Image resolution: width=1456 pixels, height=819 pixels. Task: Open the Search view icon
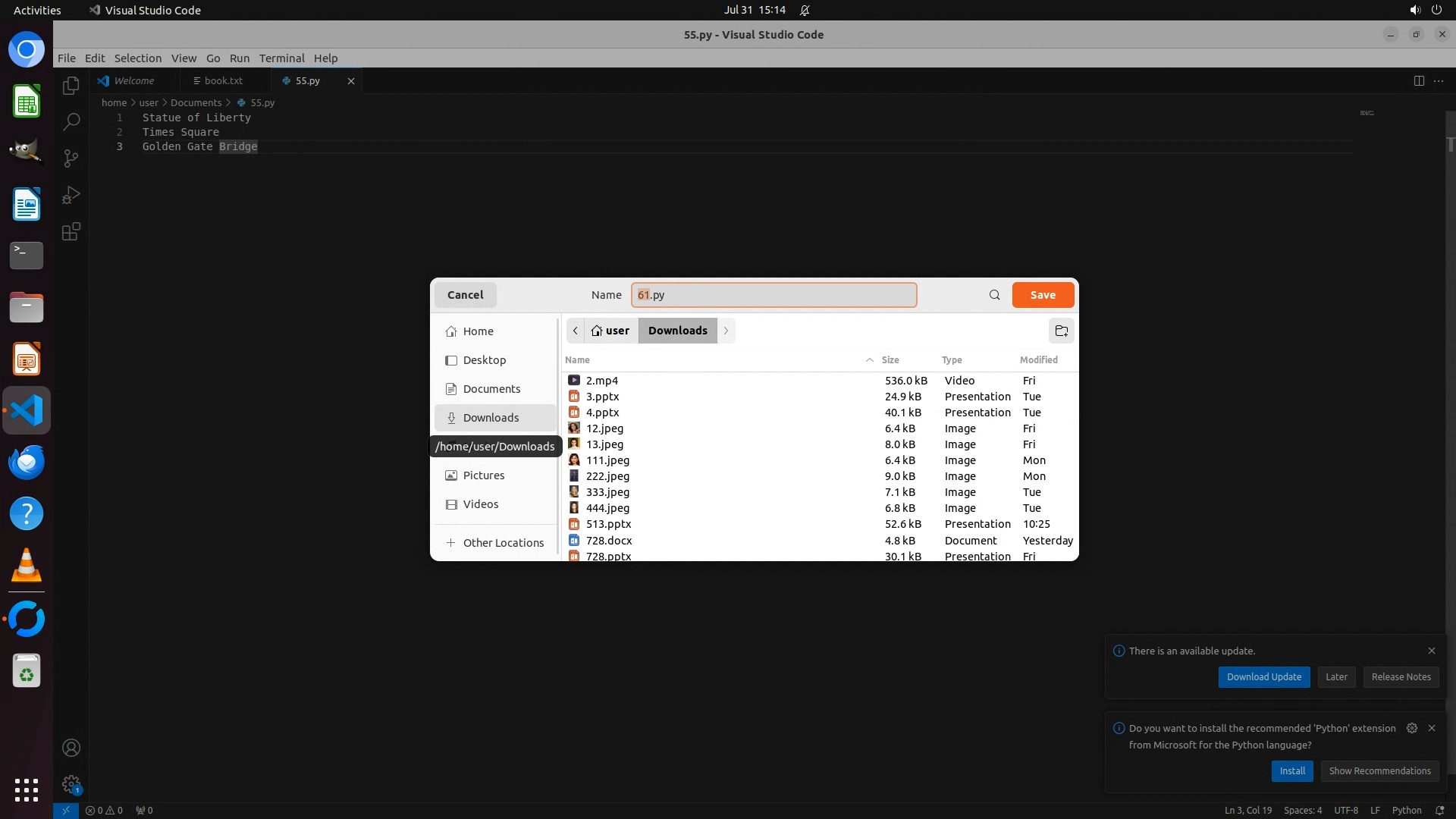71,121
